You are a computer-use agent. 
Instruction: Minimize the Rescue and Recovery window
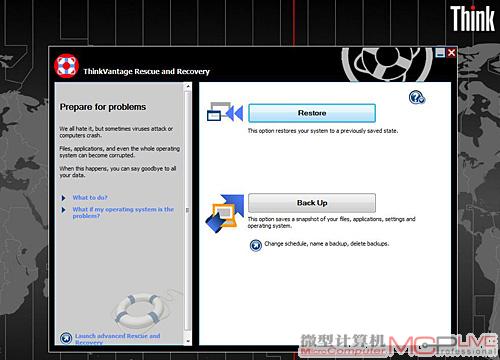coord(440,53)
